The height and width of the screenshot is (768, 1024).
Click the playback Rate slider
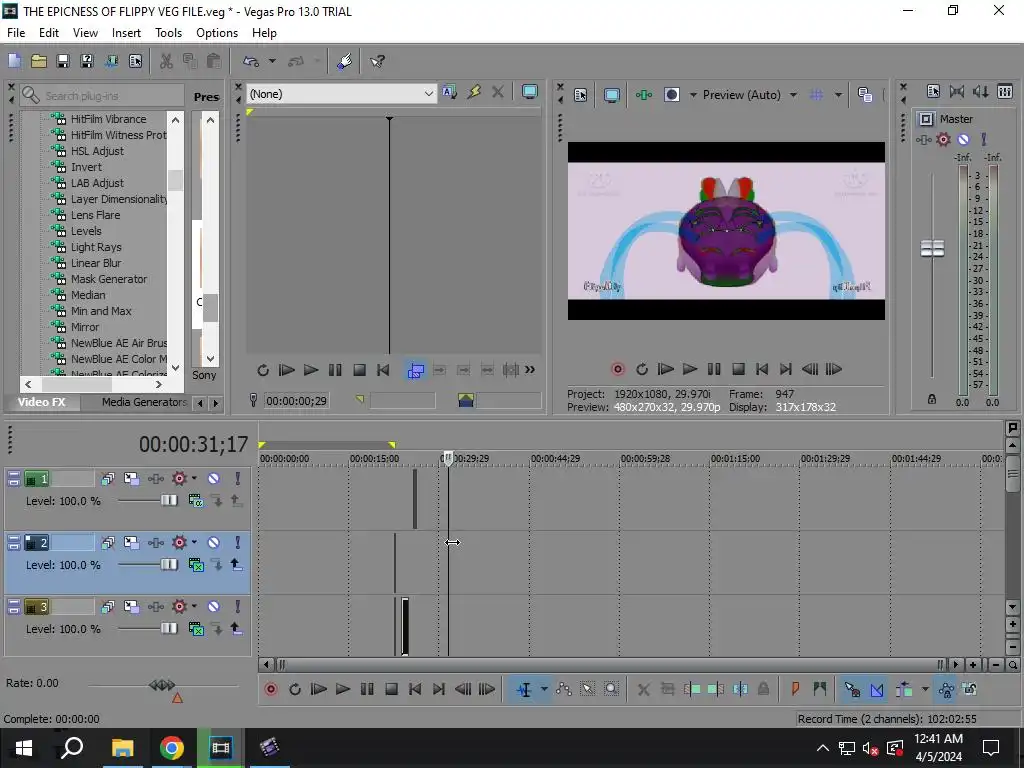163,685
